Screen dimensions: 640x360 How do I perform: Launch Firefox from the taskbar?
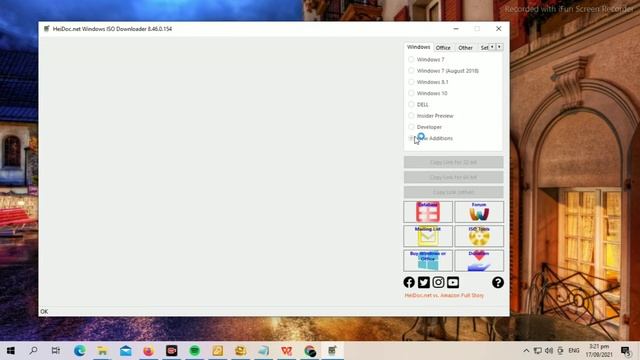[149, 351]
